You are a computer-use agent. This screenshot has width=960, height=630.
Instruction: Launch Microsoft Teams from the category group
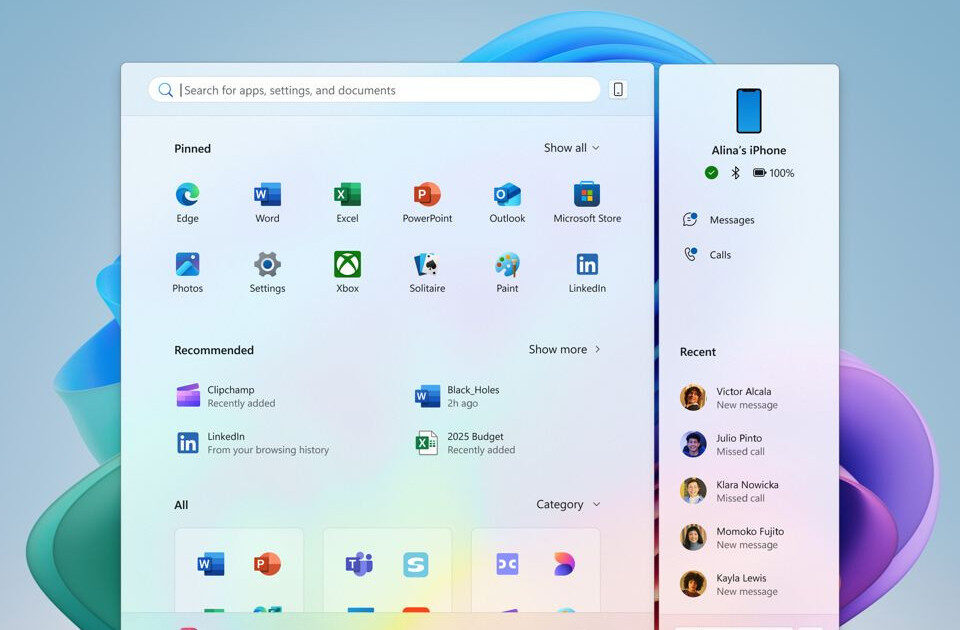[359, 564]
